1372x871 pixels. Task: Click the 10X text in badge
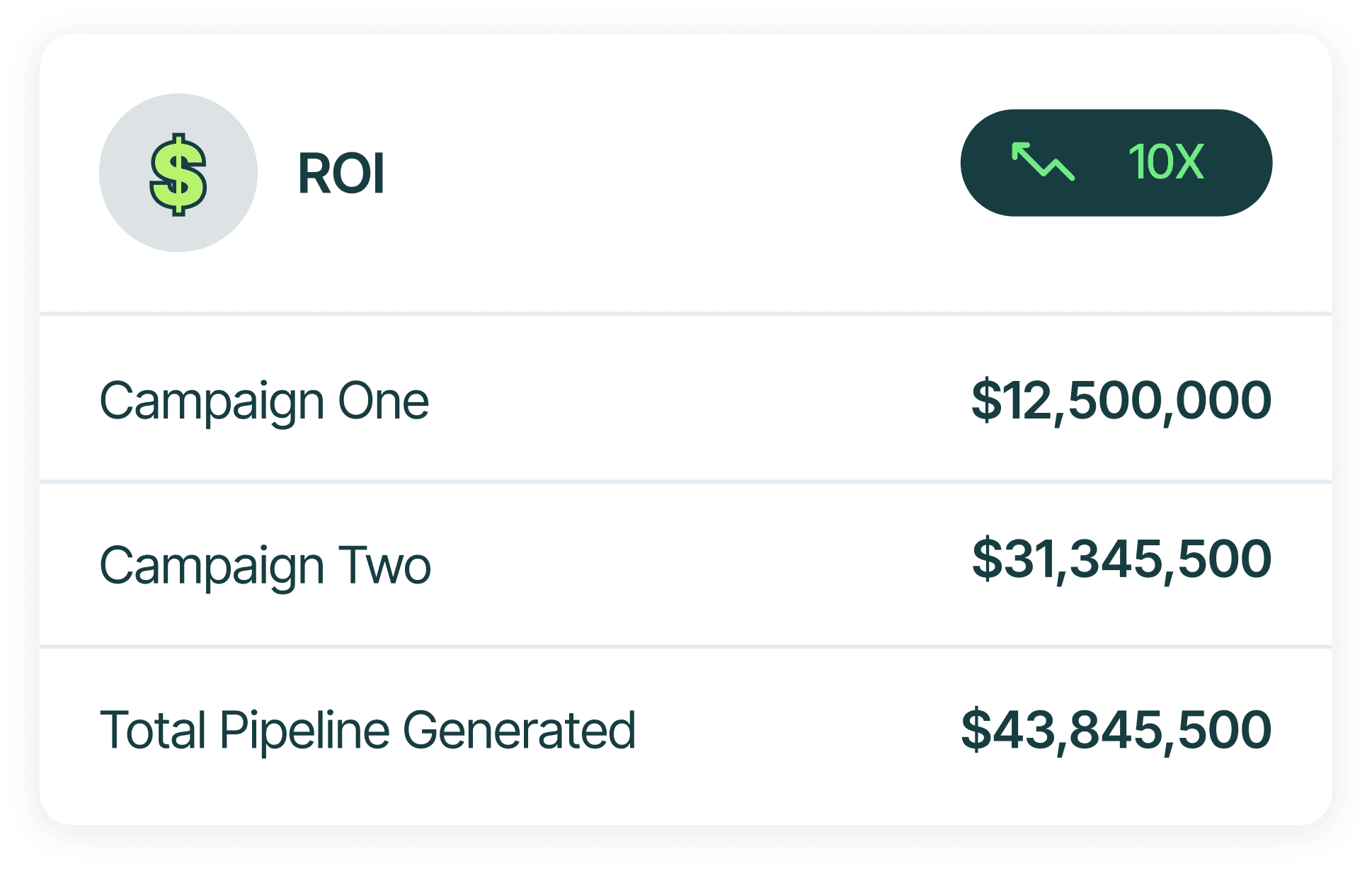1165,162
